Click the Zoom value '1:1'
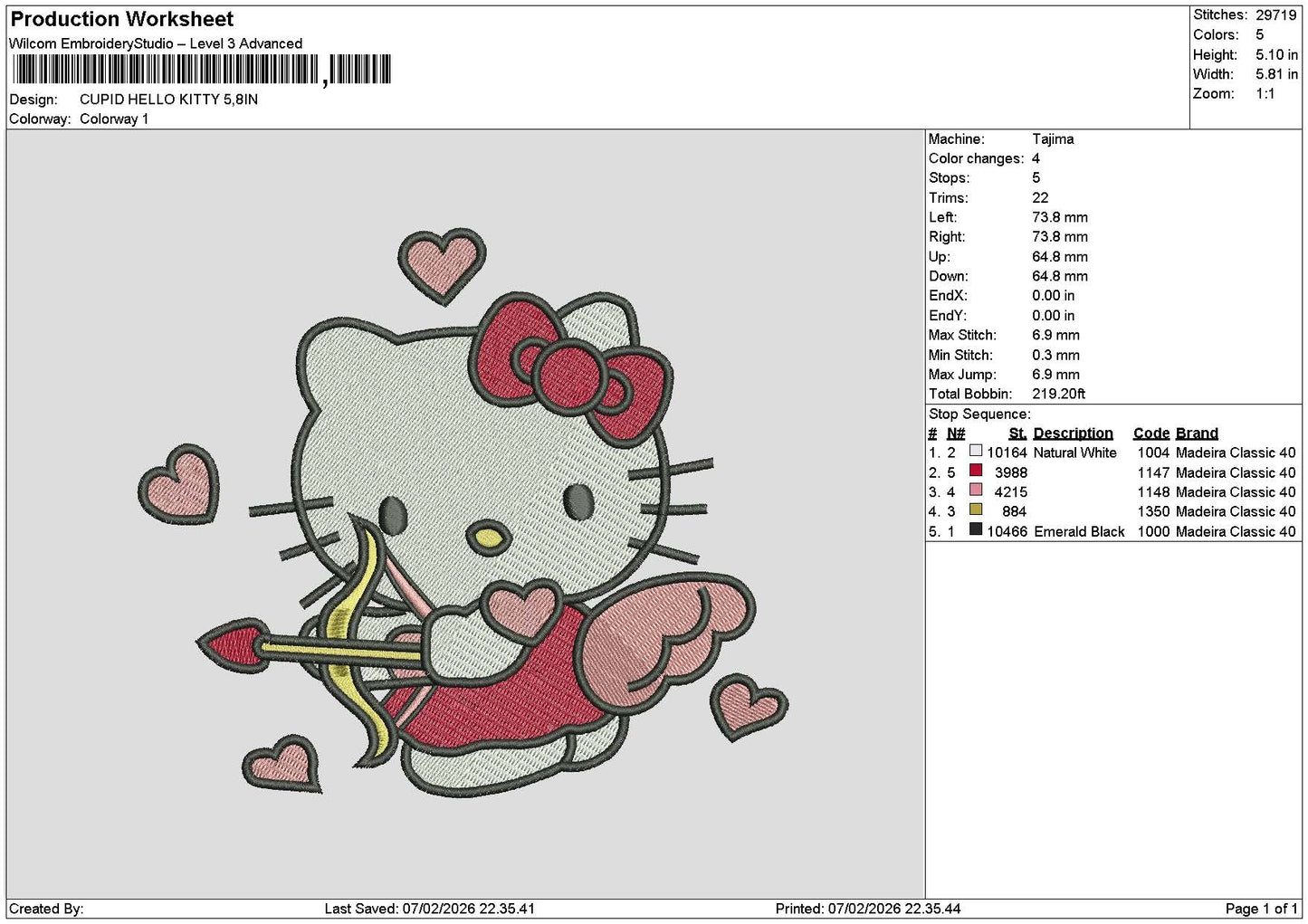1308x924 pixels. coord(1265,94)
